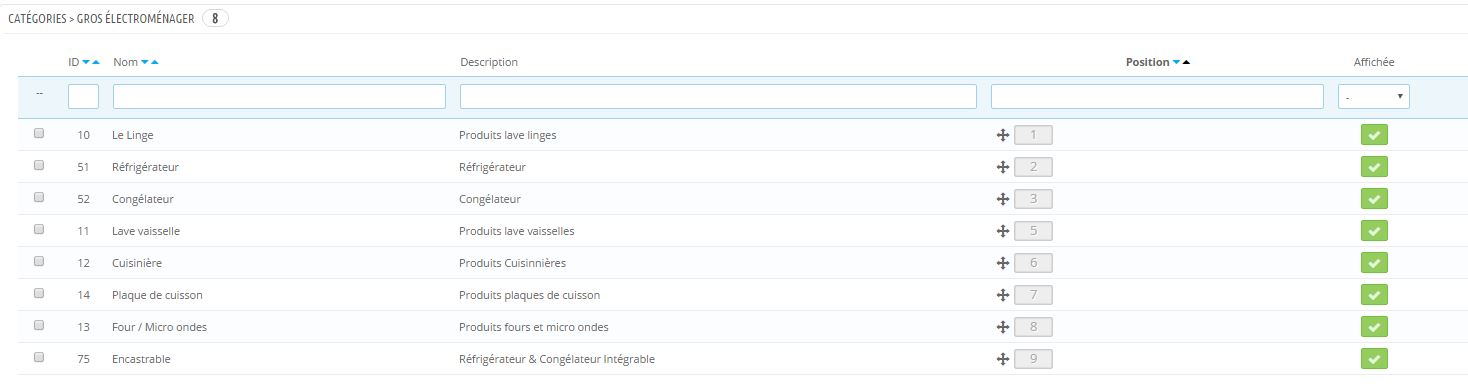Sort Position column descending arrow
Screen dimensions: 1468x390
pos(1176,62)
